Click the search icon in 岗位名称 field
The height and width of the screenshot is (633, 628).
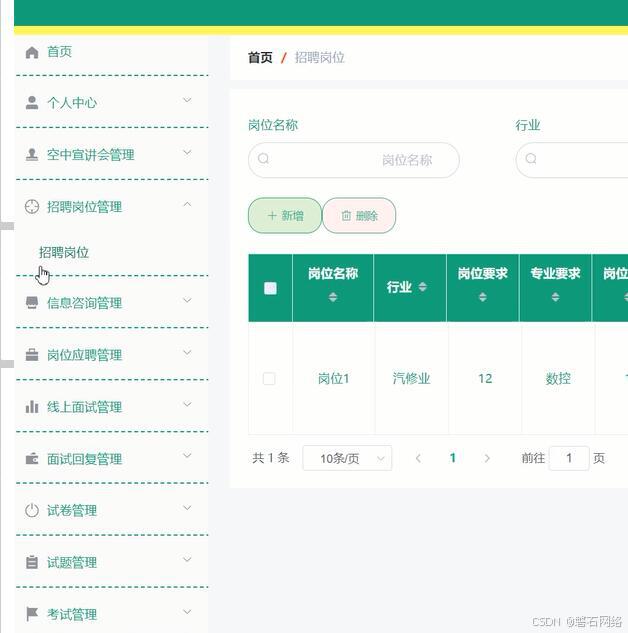click(x=264, y=159)
